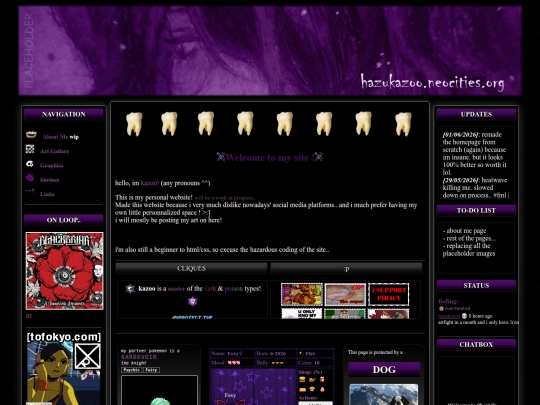Click the TO-DO LIST header bar
Image resolution: width=540 pixels, height=405 pixels.
476,210
